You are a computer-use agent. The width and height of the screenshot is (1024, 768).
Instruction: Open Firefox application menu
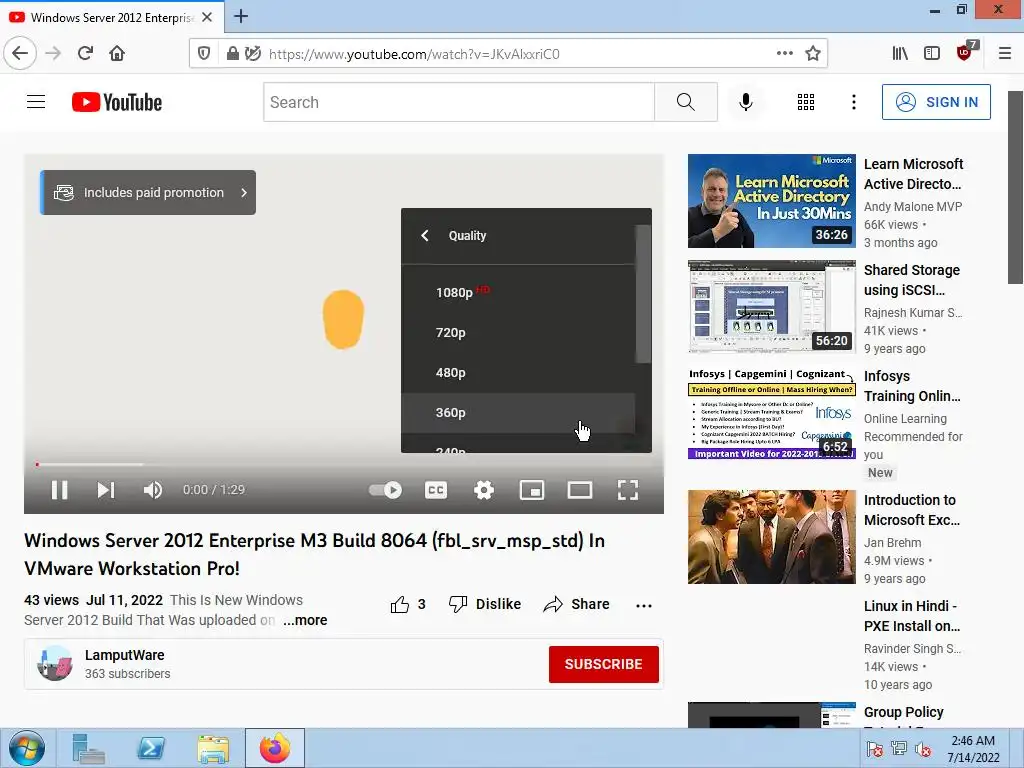pos(1004,53)
